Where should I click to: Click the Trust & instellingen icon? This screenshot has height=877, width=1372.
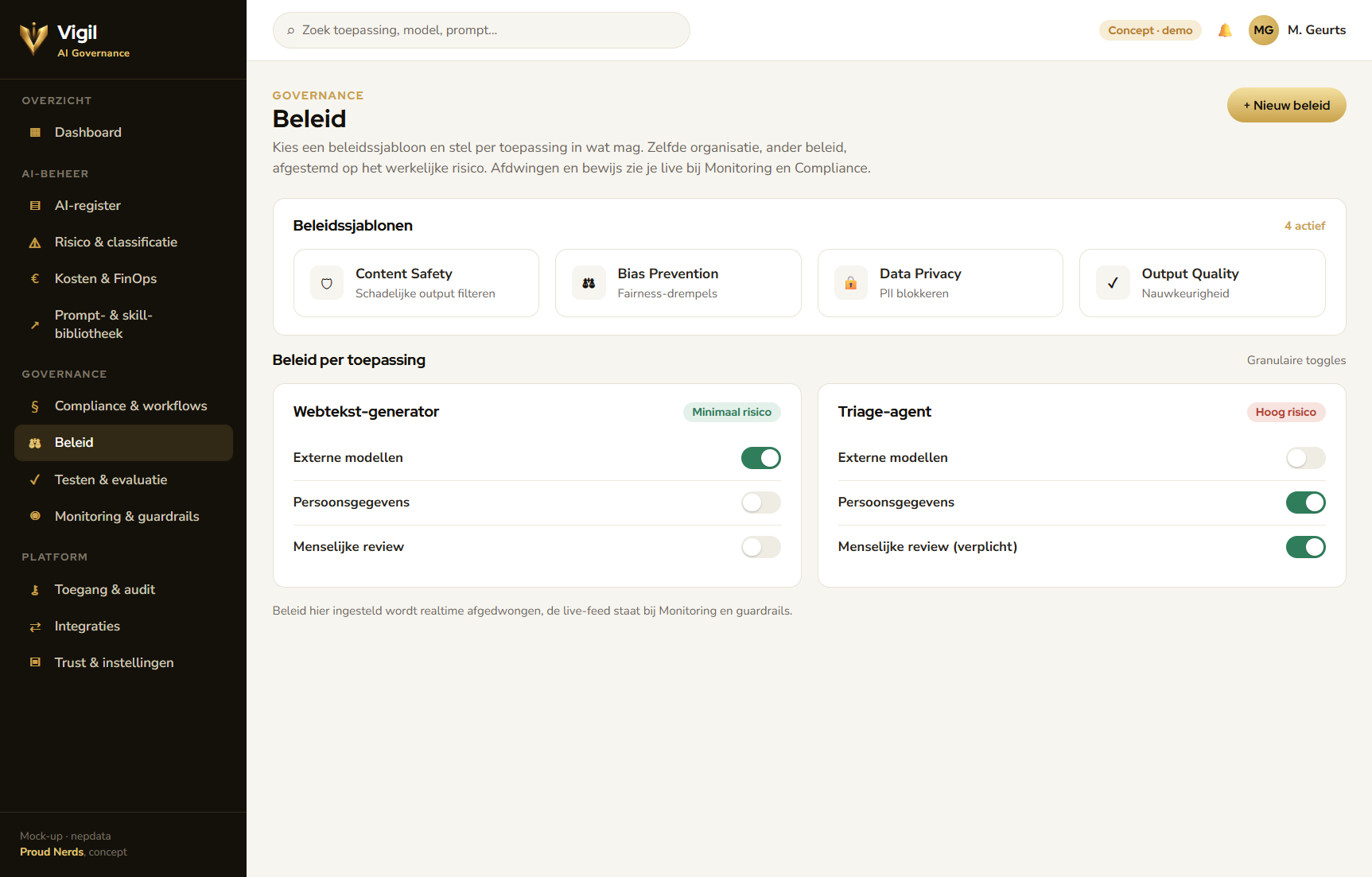(35, 663)
